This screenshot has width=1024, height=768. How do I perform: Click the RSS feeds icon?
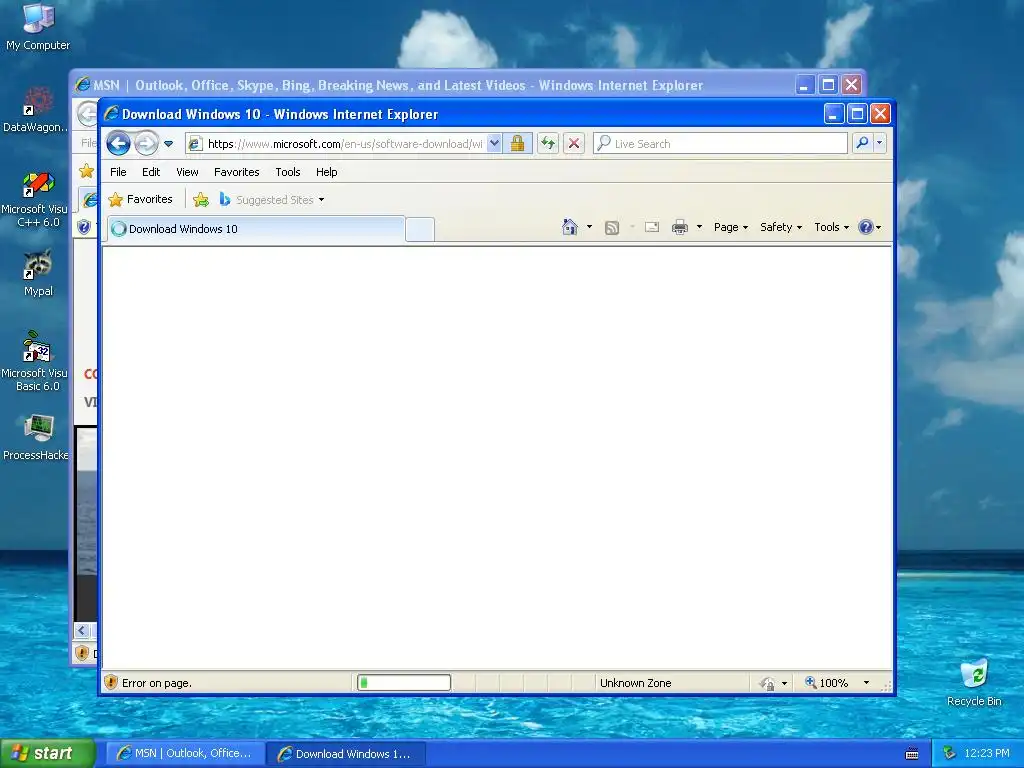(x=612, y=227)
